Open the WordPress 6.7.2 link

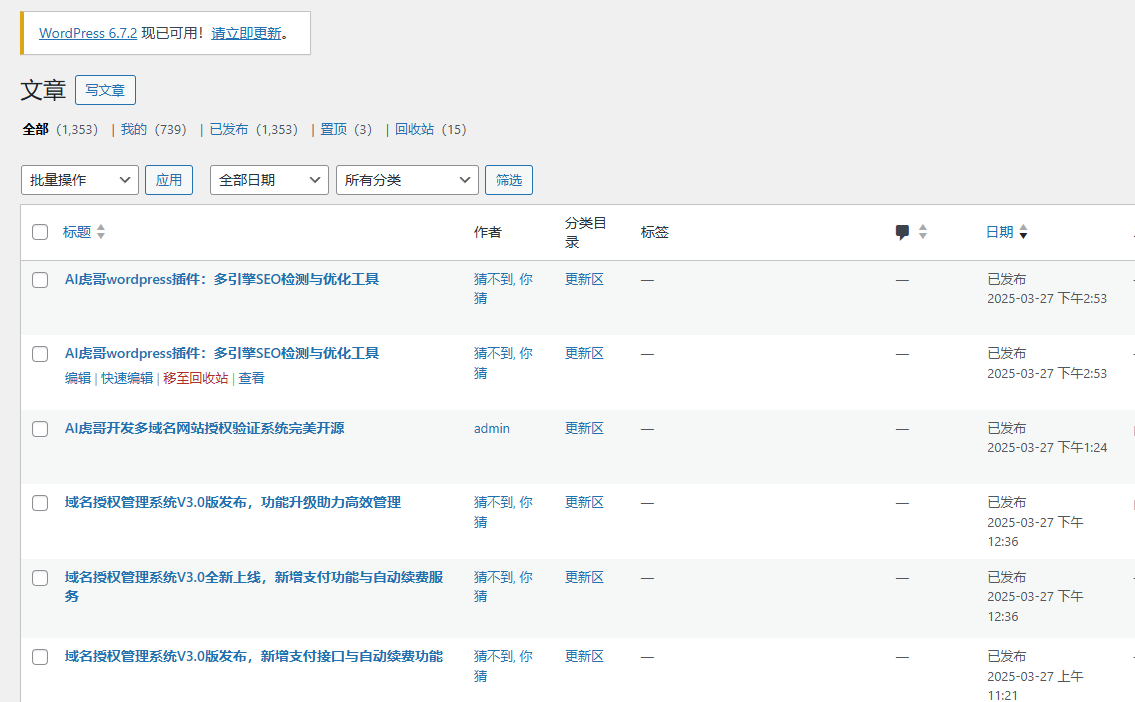(87, 33)
